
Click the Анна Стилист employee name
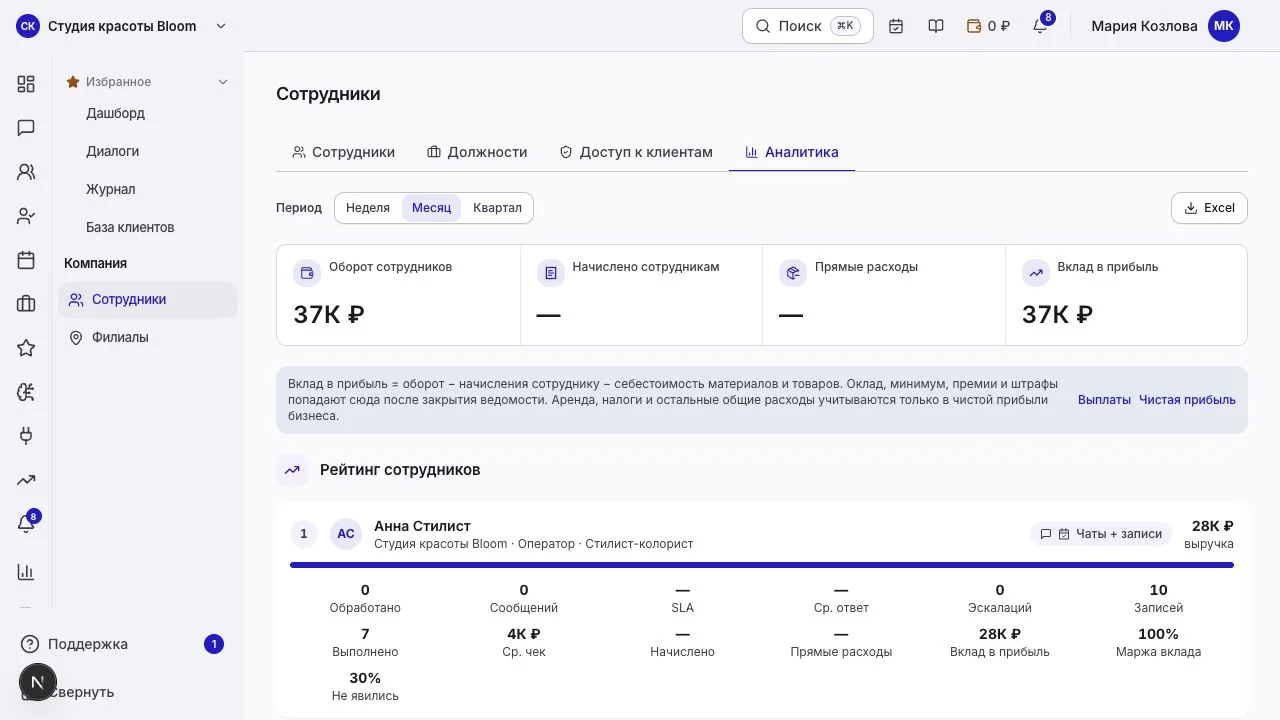[422, 526]
